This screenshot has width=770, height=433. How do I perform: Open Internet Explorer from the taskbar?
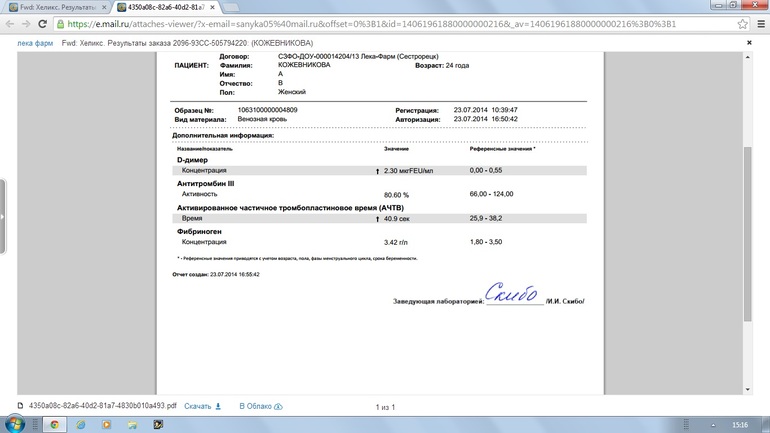[81, 424]
